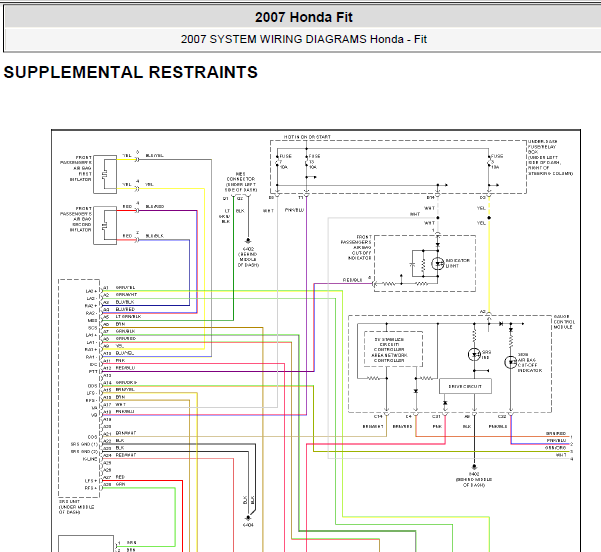Click the front passenger's airbag cutoff indicator label
The image size is (601, 552).
coord(356,248)
